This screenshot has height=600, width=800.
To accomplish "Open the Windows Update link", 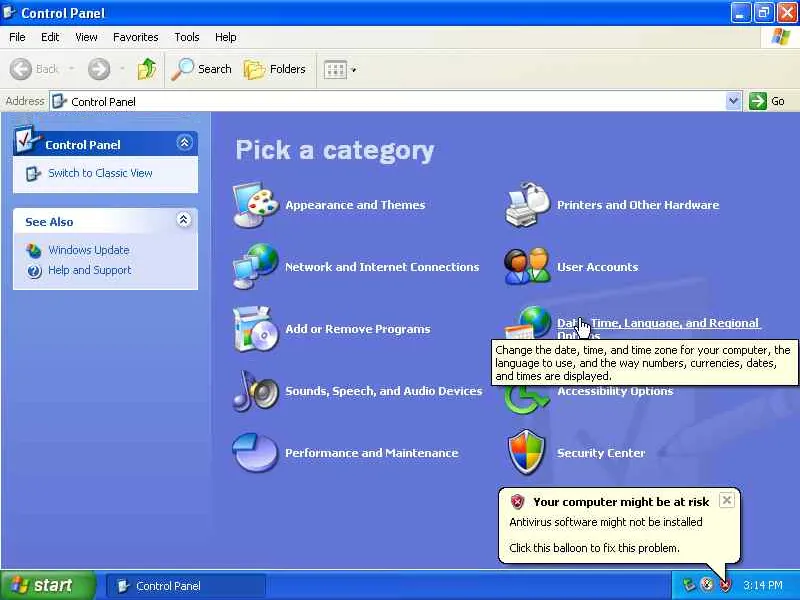I will (89, 251).
